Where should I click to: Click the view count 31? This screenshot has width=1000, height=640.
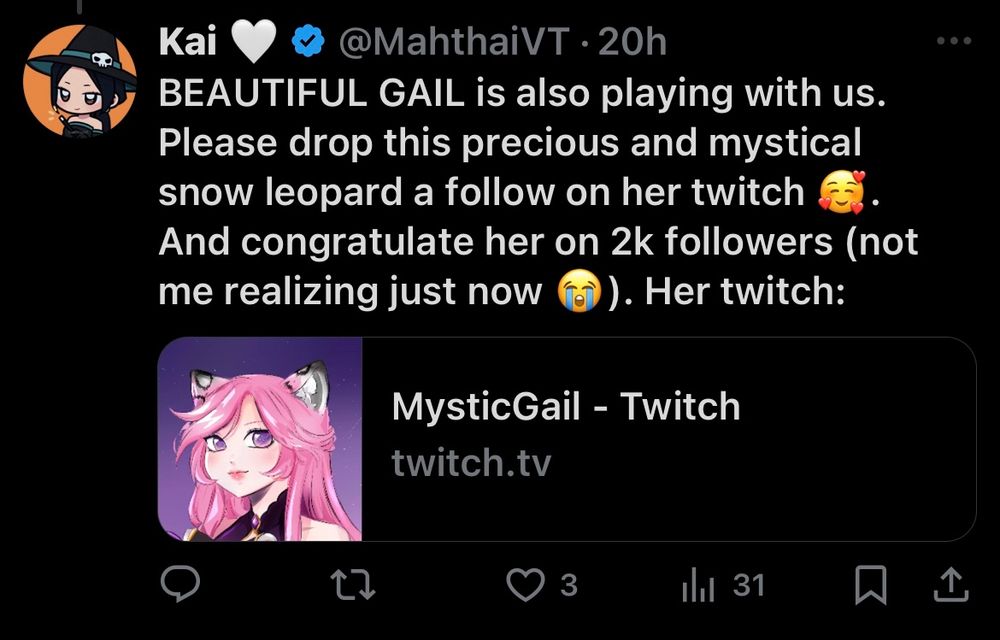click(x=748, y=584)
